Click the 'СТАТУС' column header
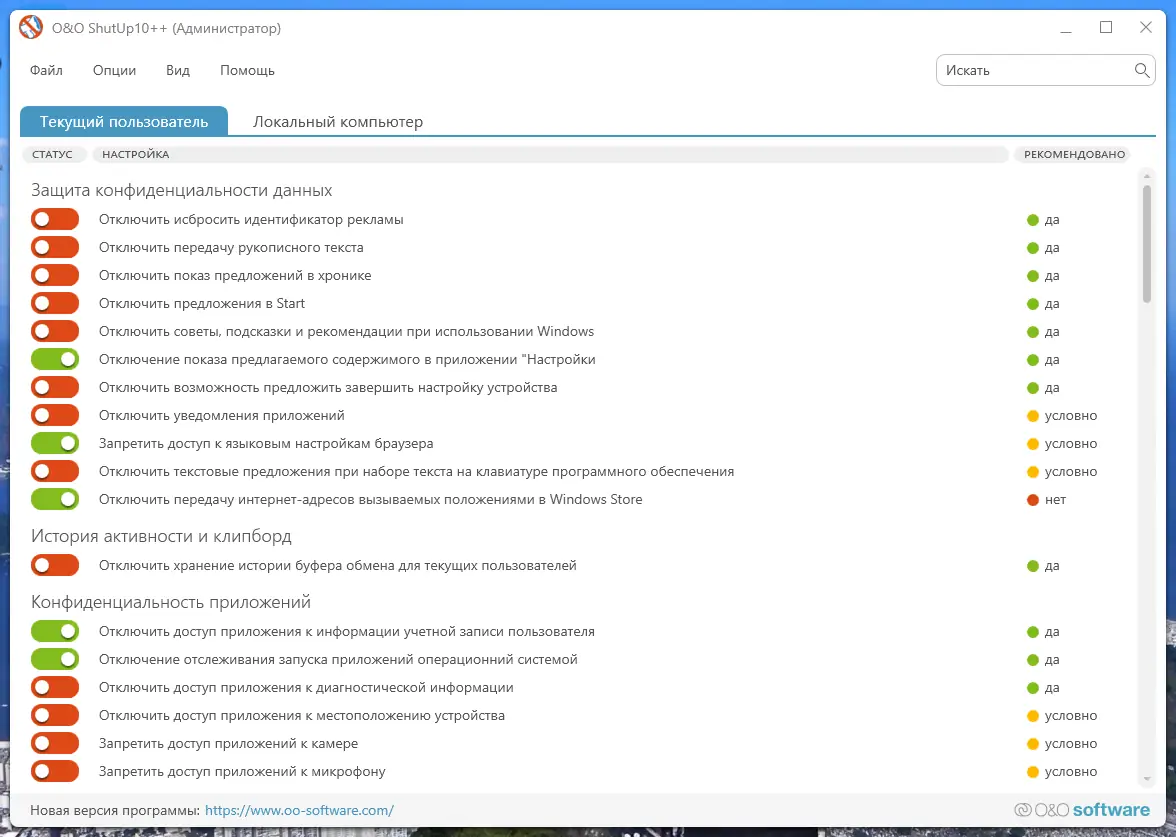The height and width of the screenshot is (837, 1176). [x=54, y=154]
